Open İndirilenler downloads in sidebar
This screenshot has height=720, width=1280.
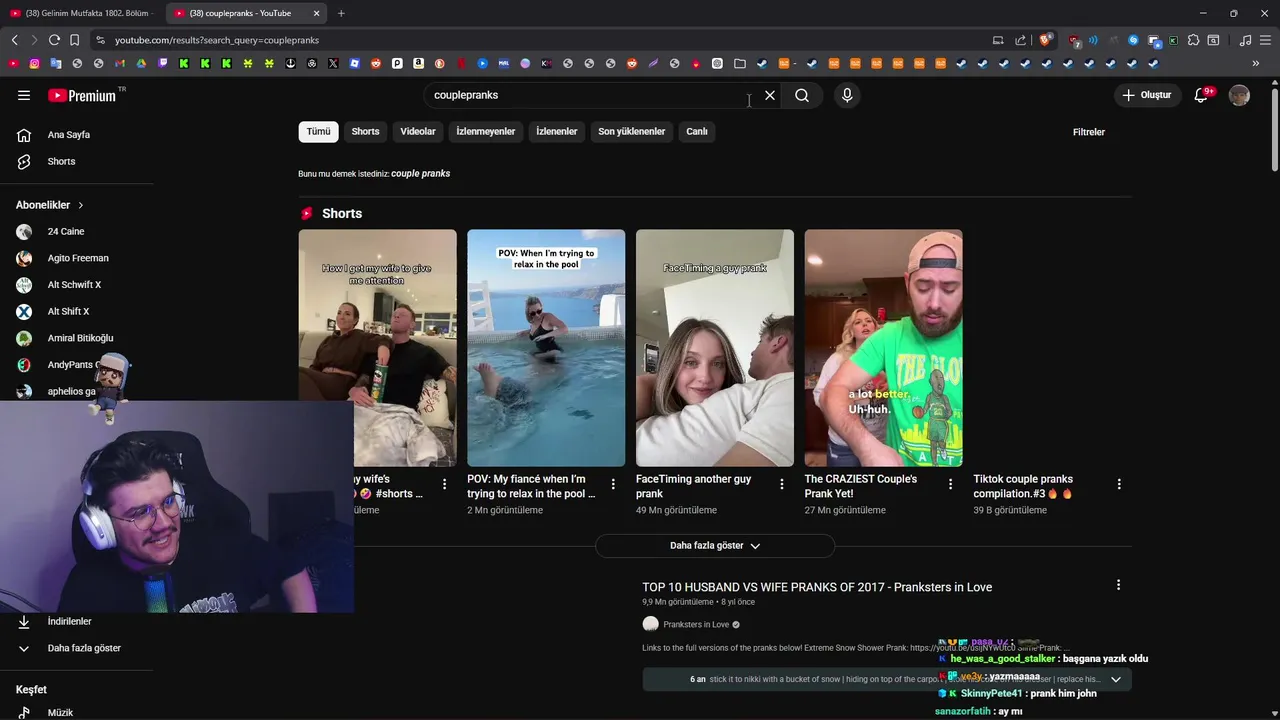click(x=69, y=621)
